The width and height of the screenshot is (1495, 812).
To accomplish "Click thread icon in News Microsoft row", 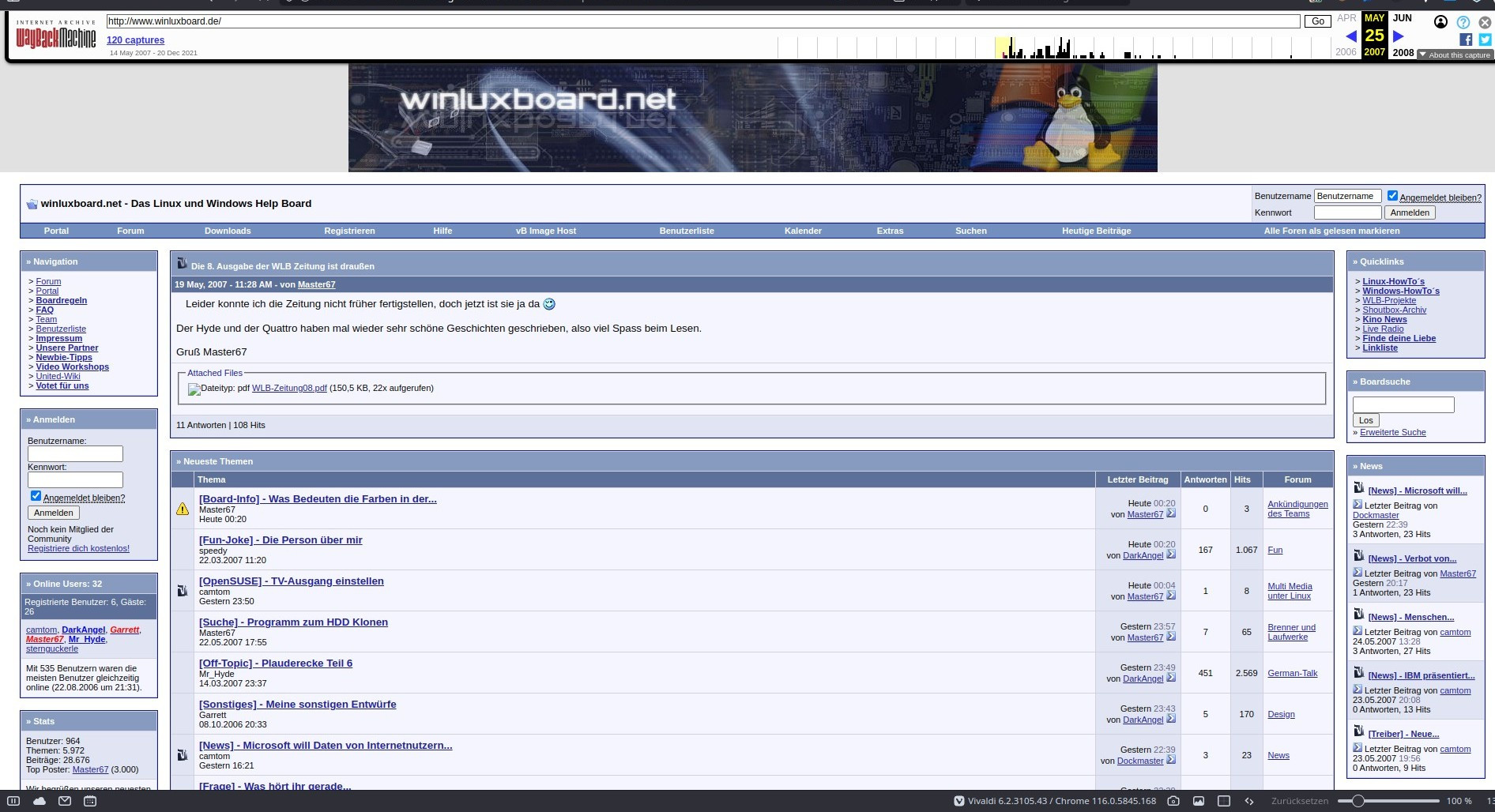I will [x=182, y=754].
